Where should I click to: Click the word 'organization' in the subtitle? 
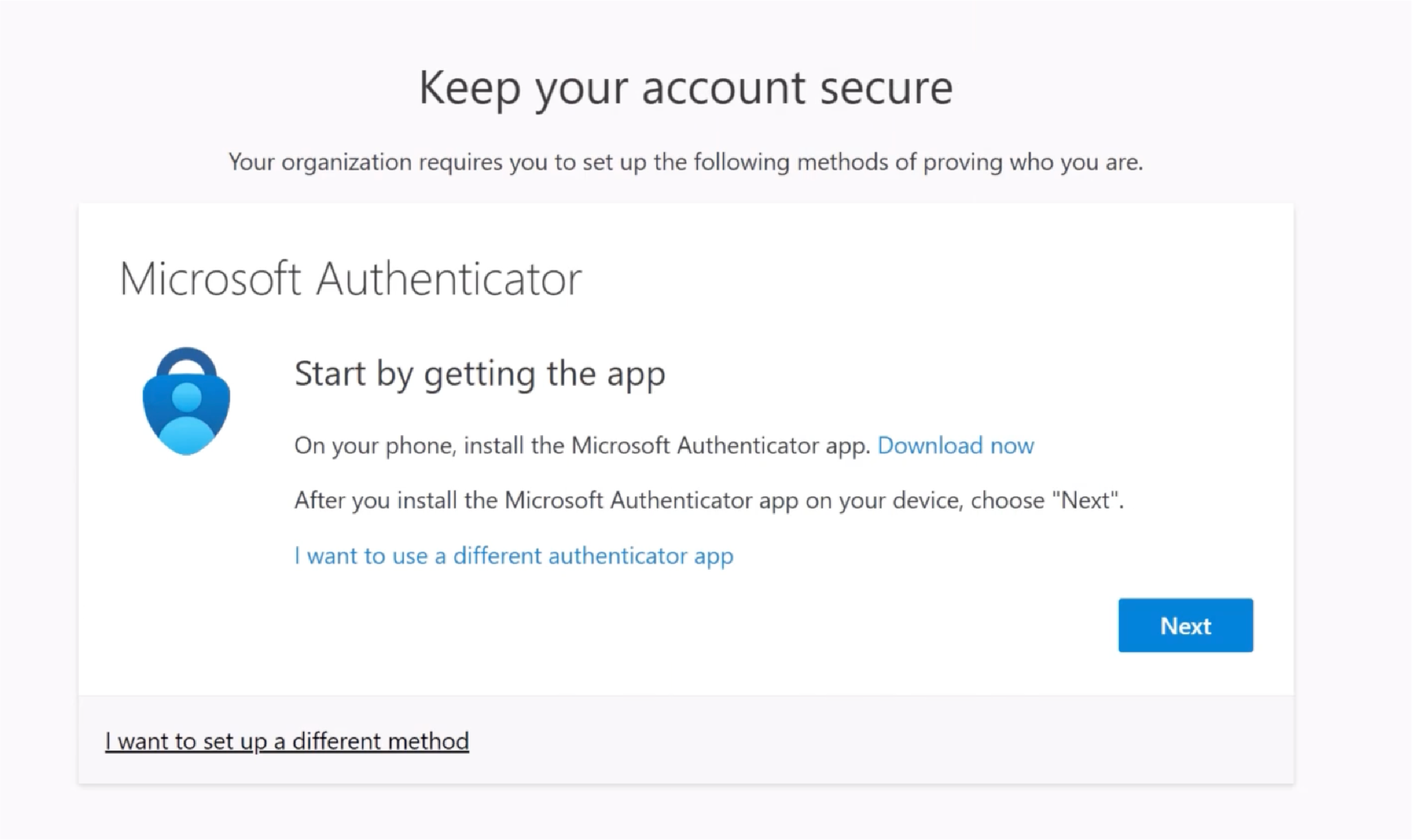pyautogui.click(x=346, y=163)
